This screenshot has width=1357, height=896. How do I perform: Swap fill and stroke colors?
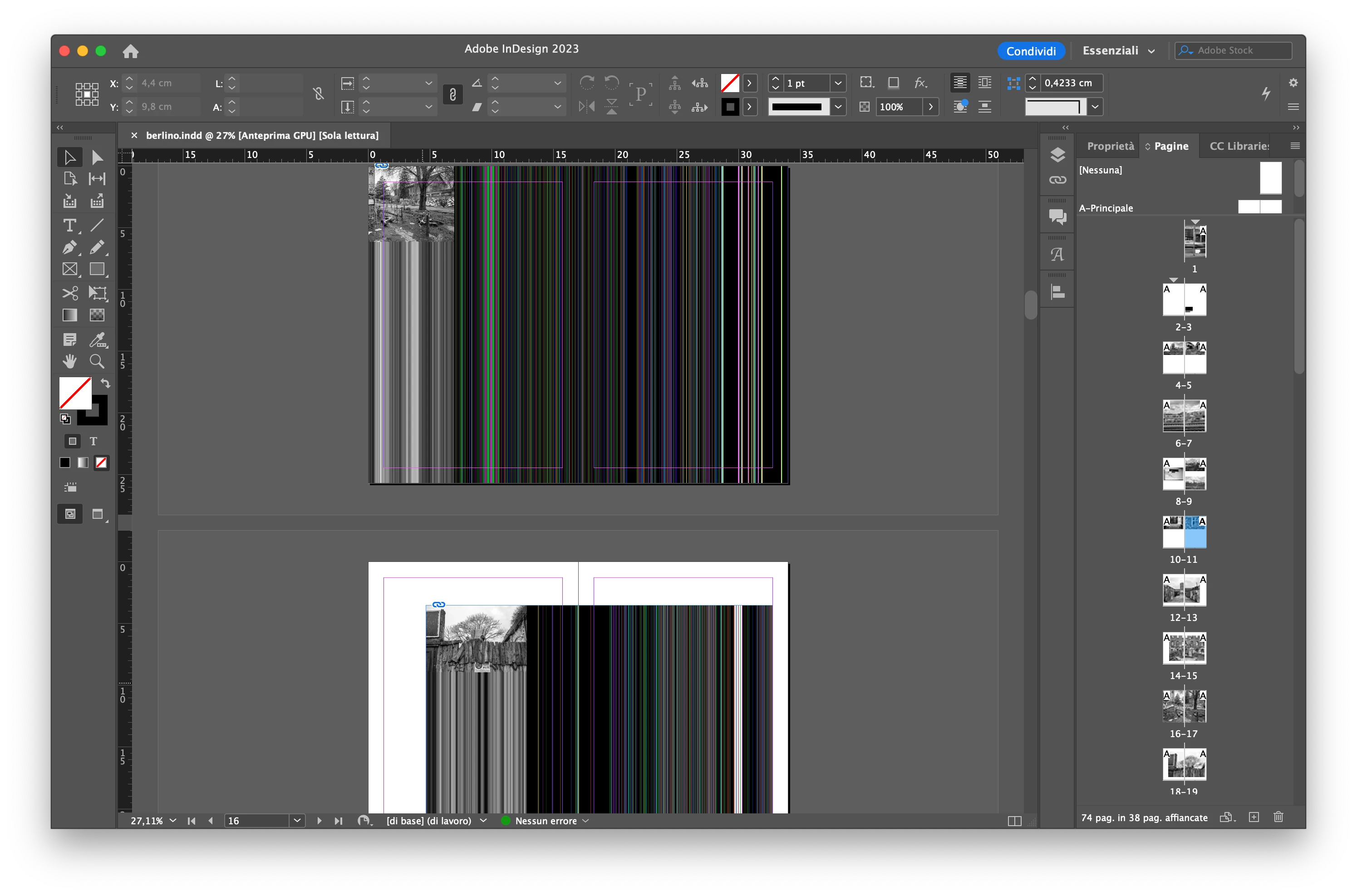(105, 383)
